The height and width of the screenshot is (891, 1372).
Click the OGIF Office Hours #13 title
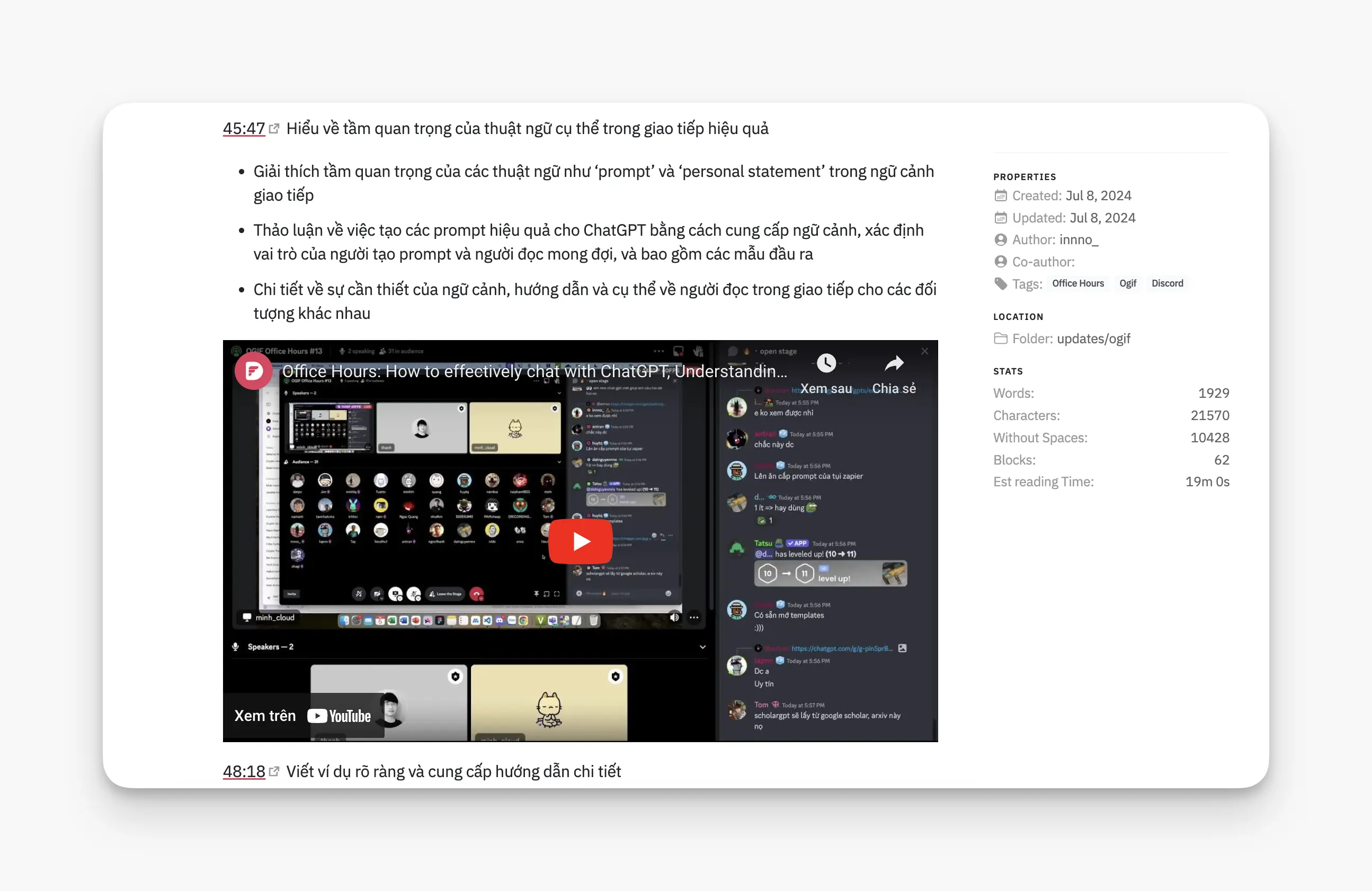pyautogui.click(x=283, y=351)
